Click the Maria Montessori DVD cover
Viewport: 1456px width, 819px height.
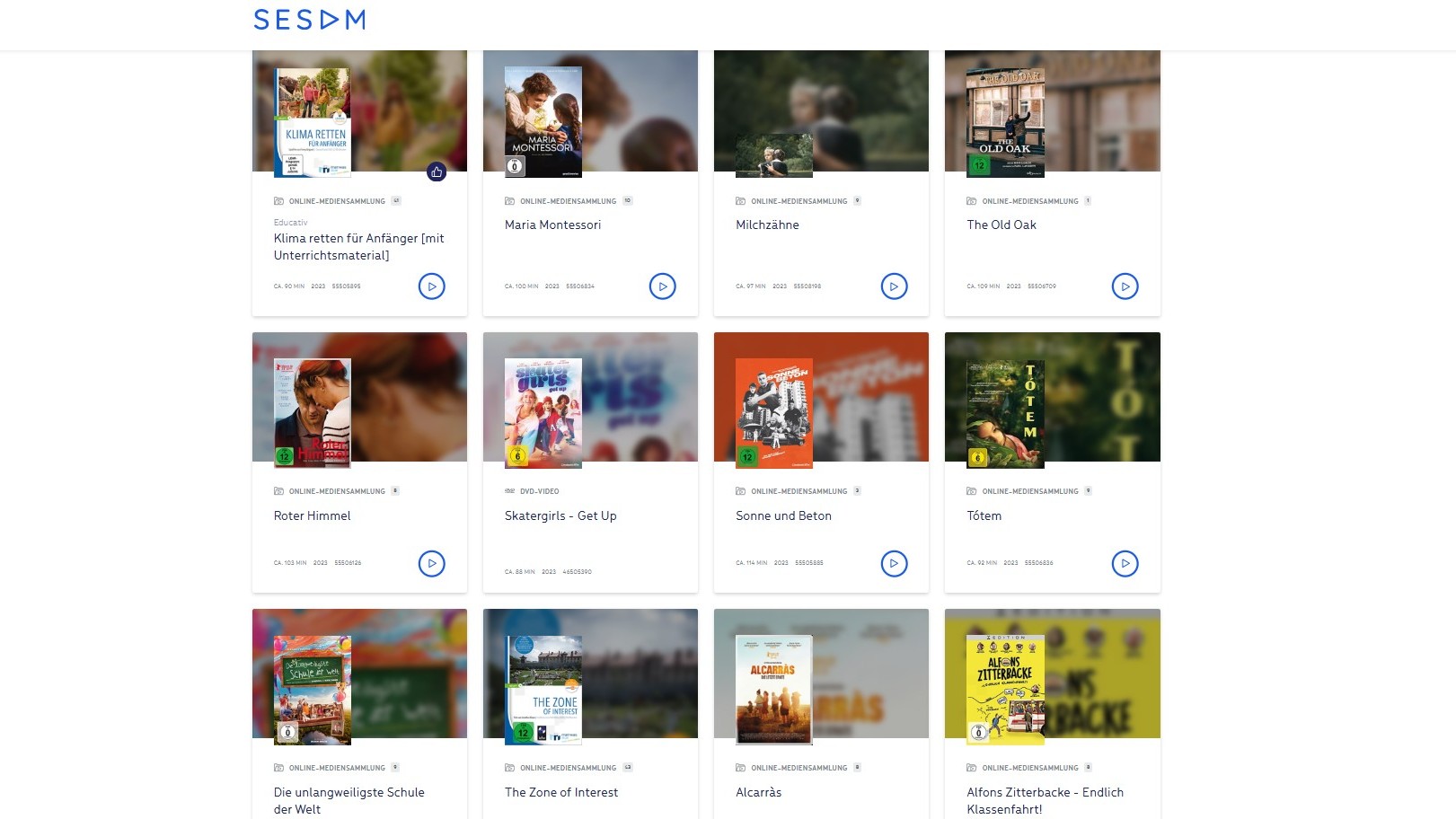(543, 122)
